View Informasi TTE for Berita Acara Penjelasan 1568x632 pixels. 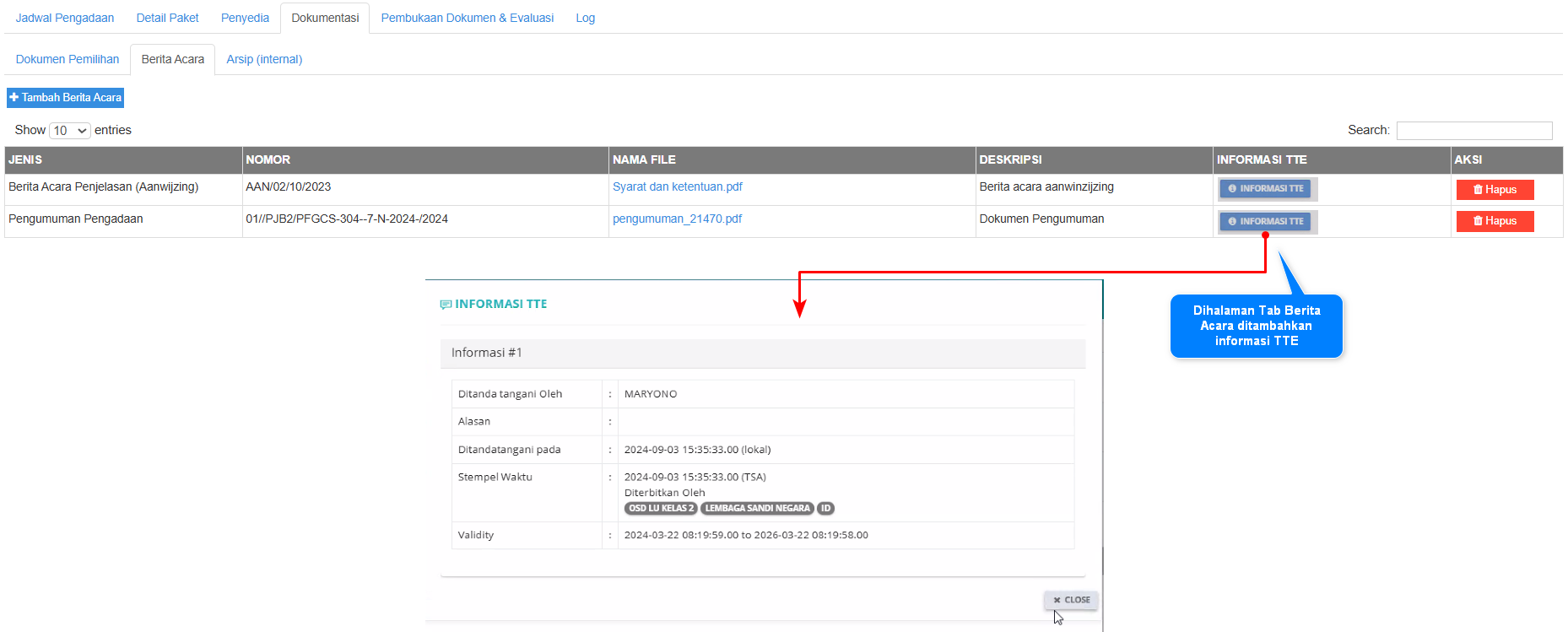(x=1265, y=189)
